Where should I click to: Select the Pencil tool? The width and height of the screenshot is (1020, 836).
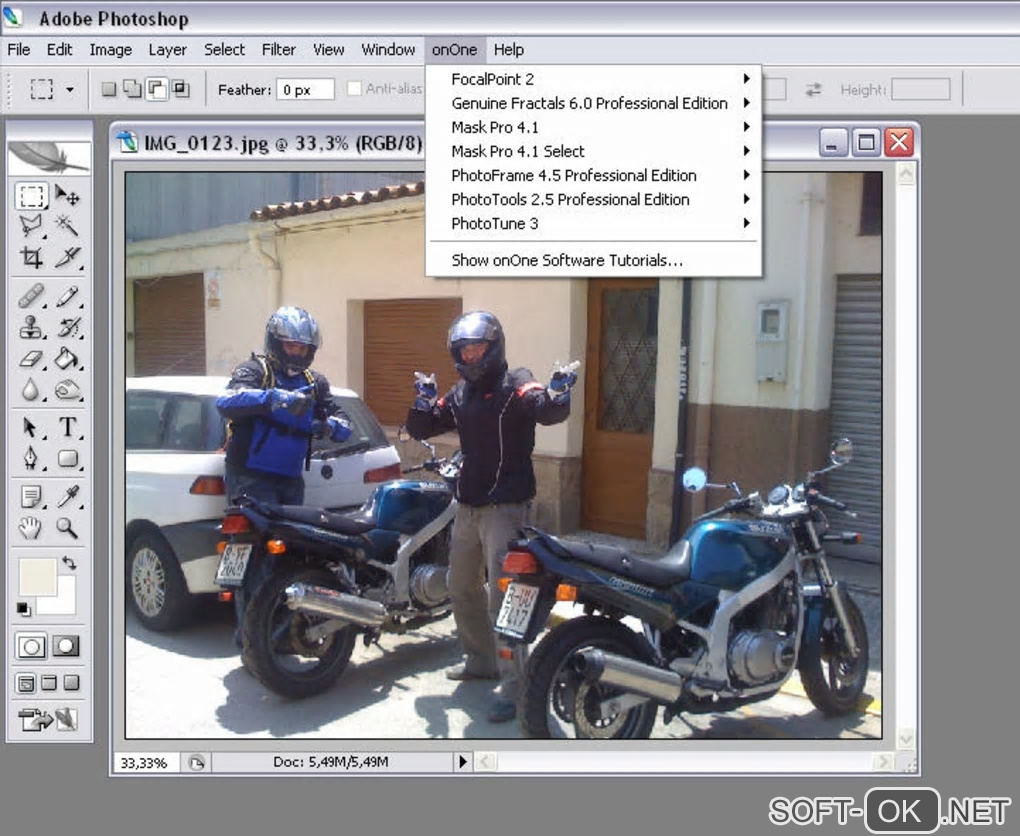[x=66, y=296]
